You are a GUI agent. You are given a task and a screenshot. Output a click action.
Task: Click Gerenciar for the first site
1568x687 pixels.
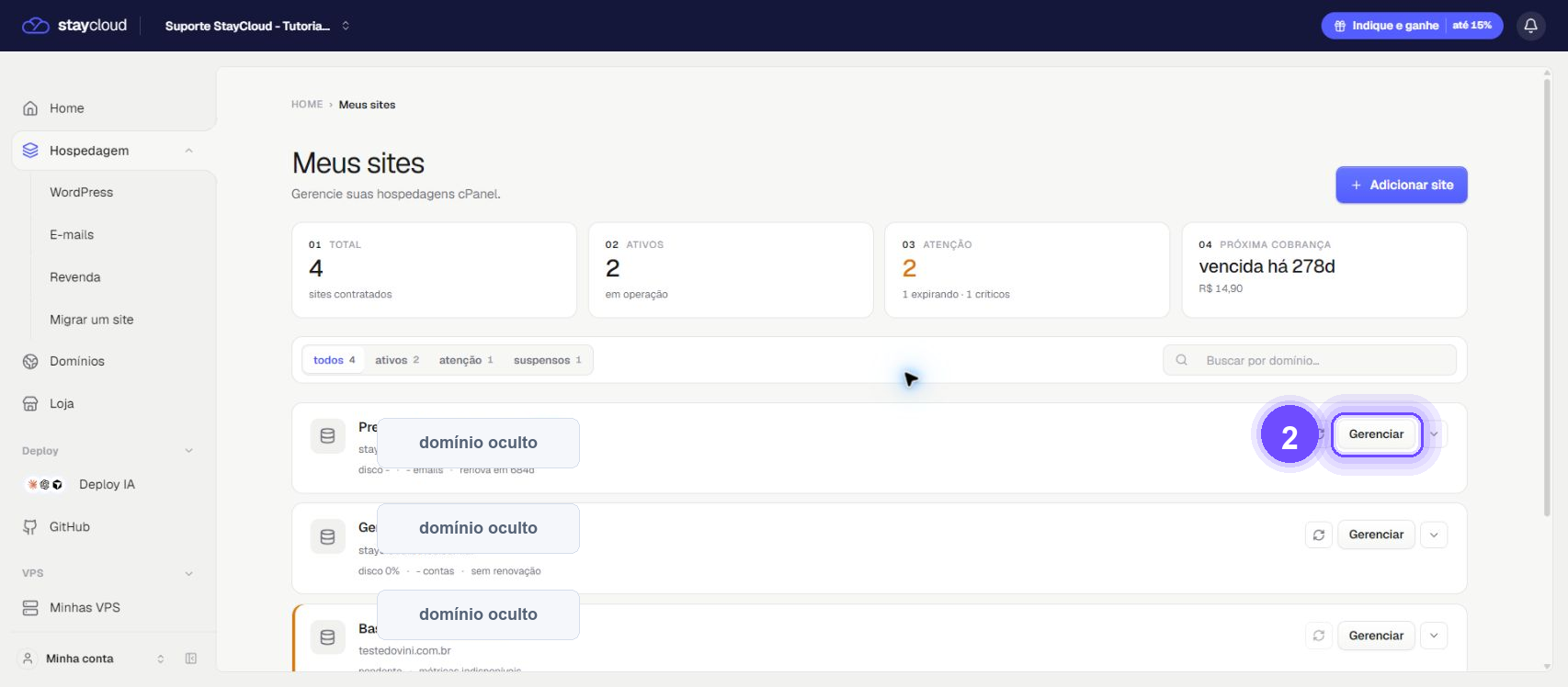coord(1376,434)
